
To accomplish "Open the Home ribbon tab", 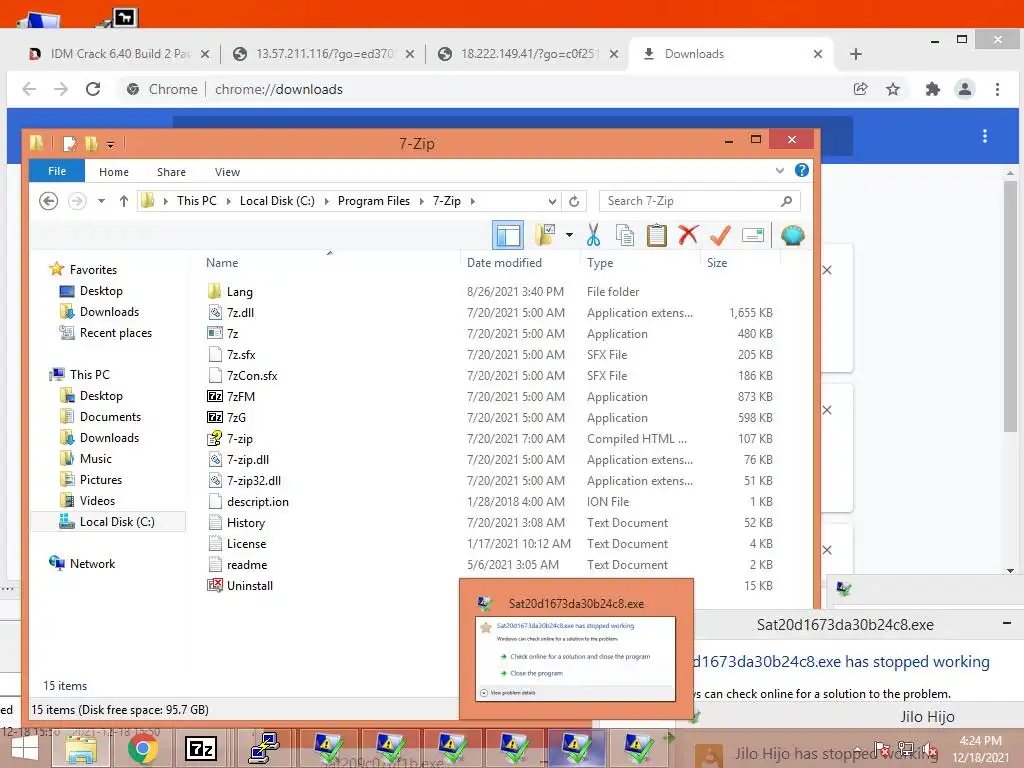I will coord(114,172).
